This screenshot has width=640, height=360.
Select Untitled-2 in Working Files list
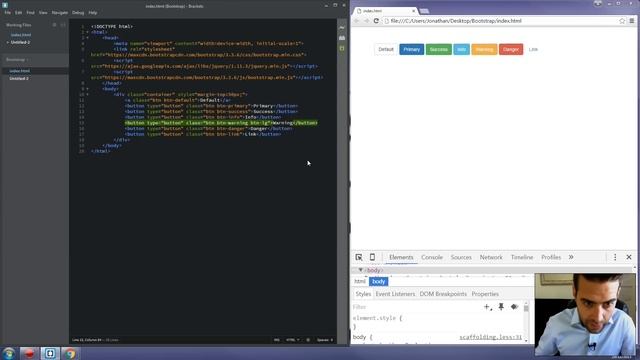20,42
